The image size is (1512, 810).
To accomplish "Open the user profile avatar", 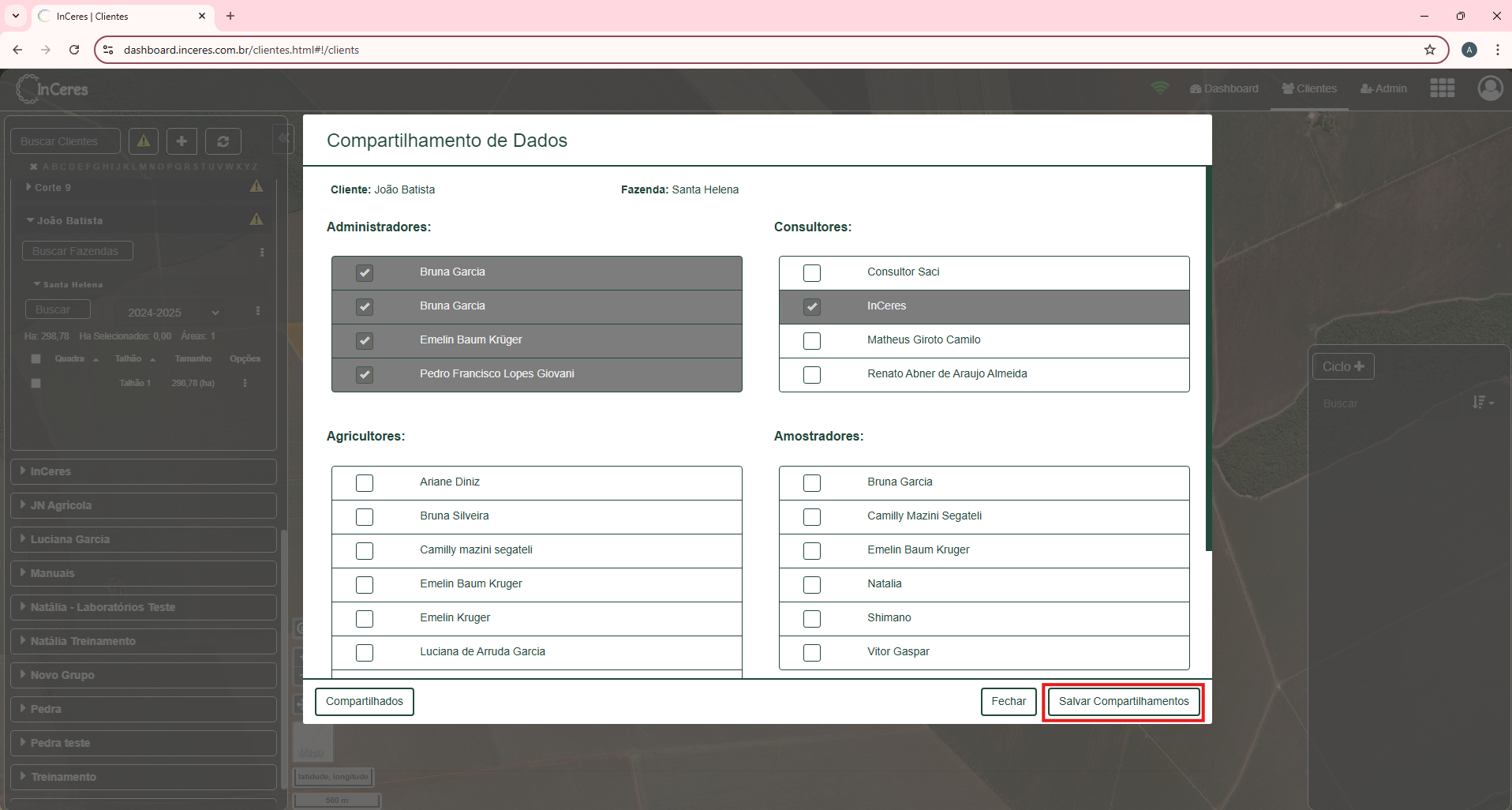I will 1490,88.
